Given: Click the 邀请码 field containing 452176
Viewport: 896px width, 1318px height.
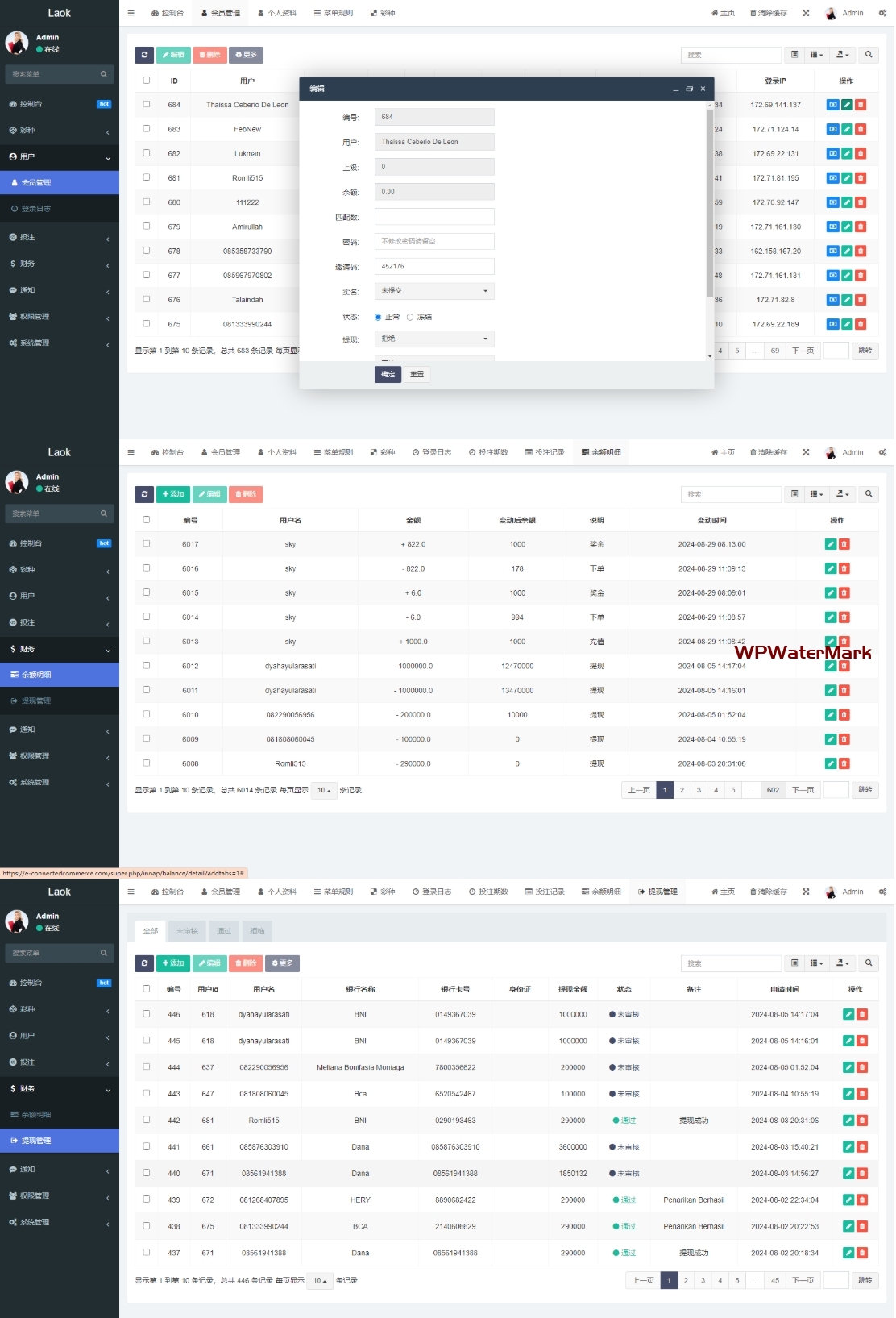Looking at the screenshot, I should 434,267.
